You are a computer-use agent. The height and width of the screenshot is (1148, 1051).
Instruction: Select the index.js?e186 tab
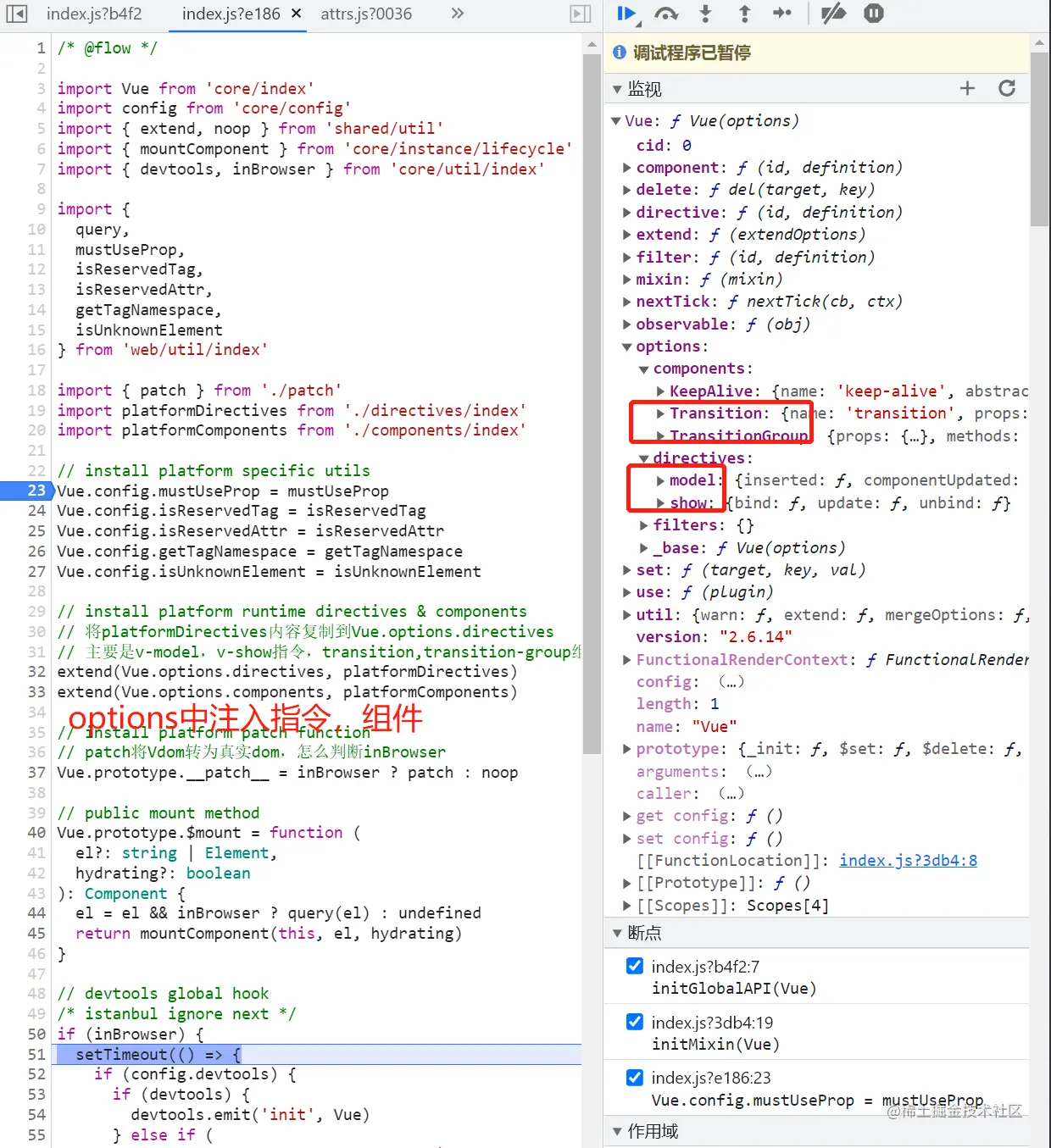[x=231, y=14]
